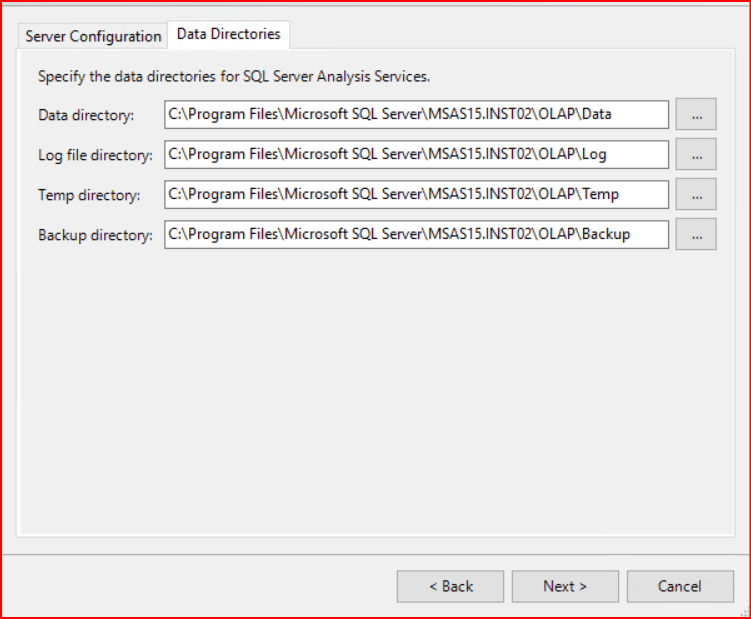
Task: Select the Temp directory text box
Action: pyautogui.click(x=416, y=195)
